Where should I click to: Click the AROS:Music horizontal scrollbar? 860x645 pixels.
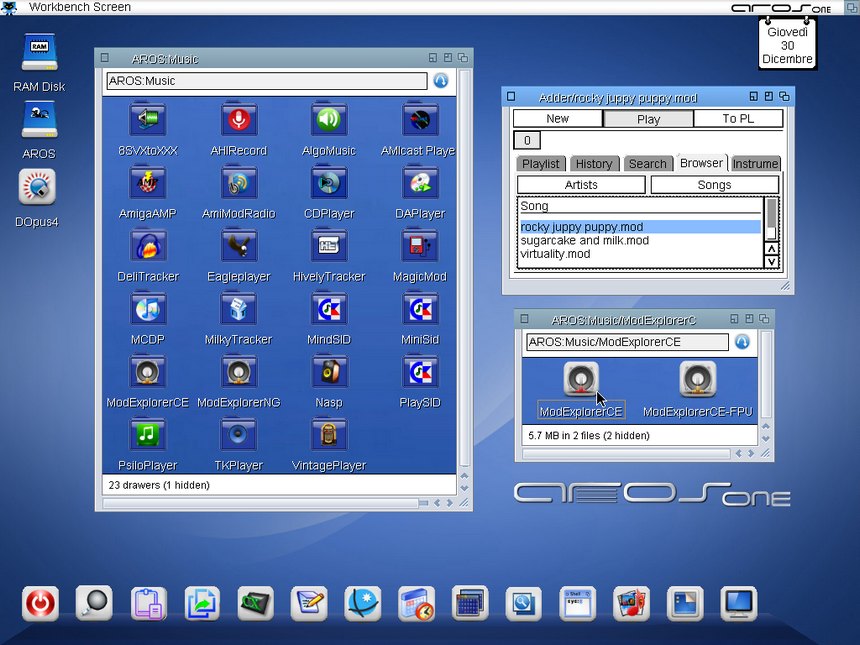[x=261, y=503]
